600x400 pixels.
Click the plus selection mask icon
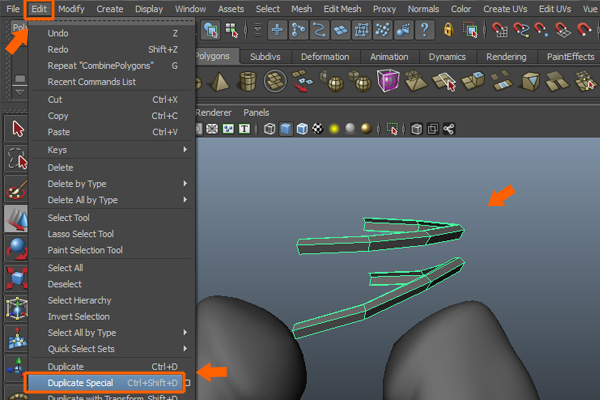(277, 30)
